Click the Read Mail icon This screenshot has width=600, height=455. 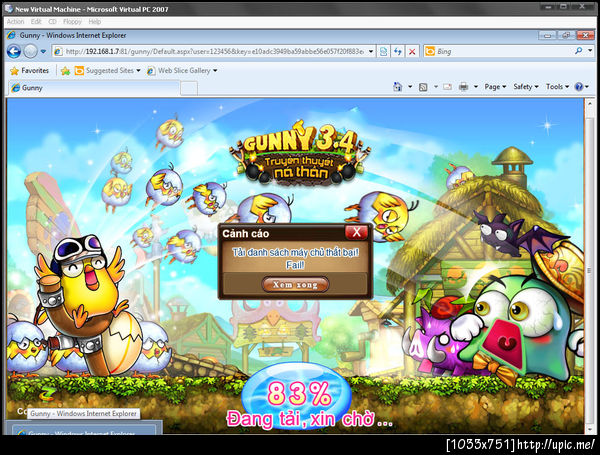(x=447, y=87)
